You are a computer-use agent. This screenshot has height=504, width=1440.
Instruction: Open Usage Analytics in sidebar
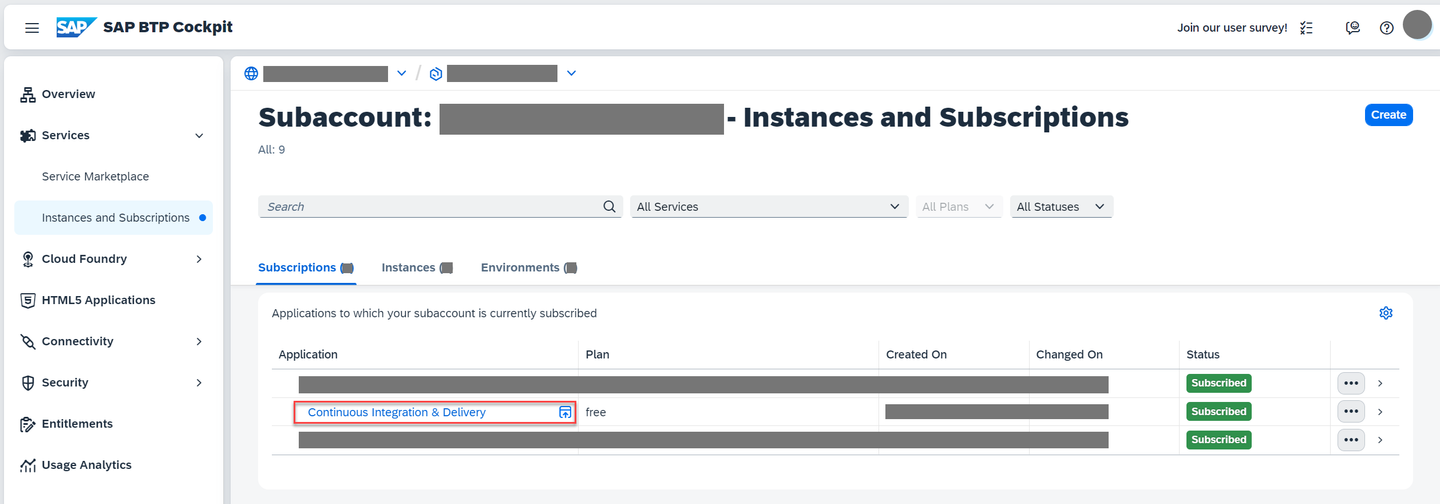[x=86, y=465]
